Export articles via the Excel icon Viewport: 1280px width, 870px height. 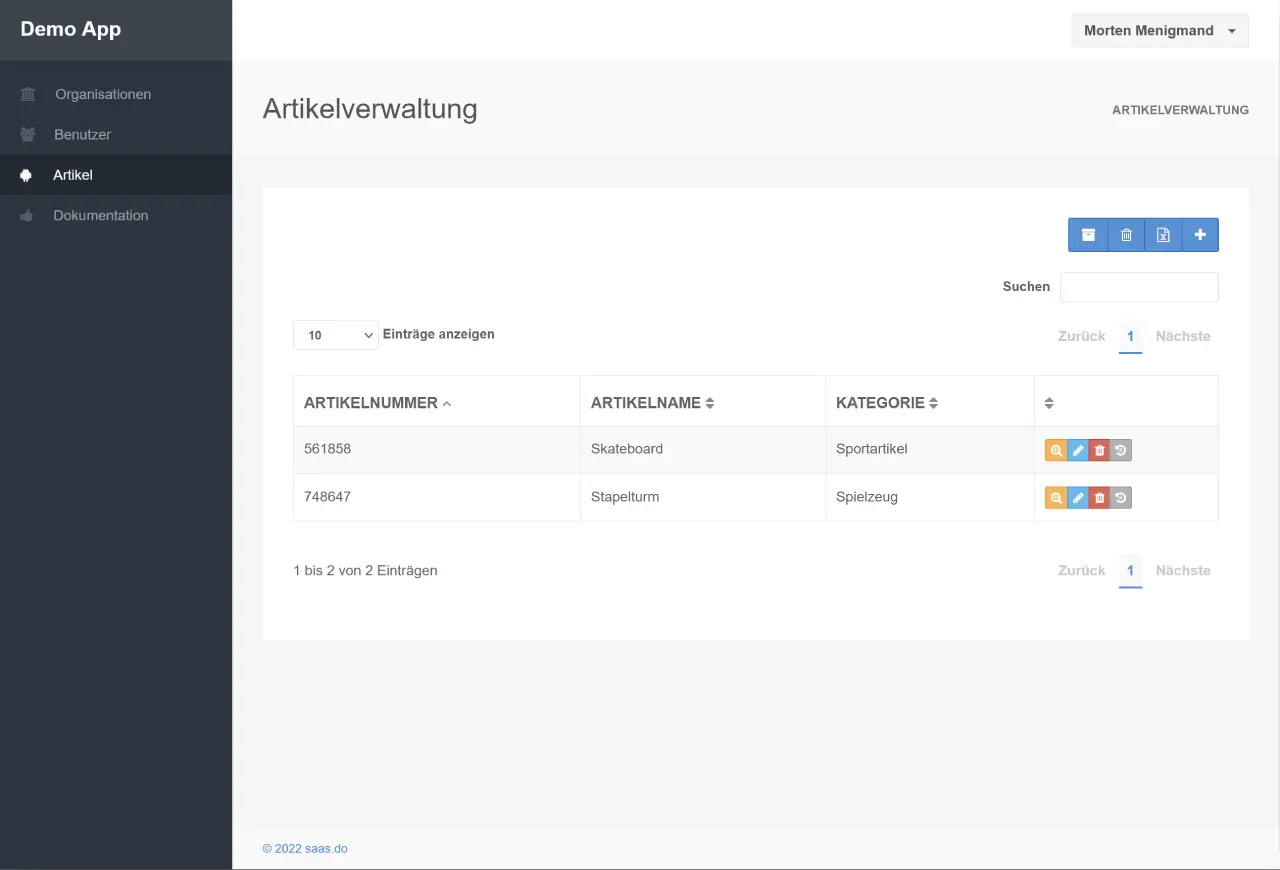tap(1163, 235)
